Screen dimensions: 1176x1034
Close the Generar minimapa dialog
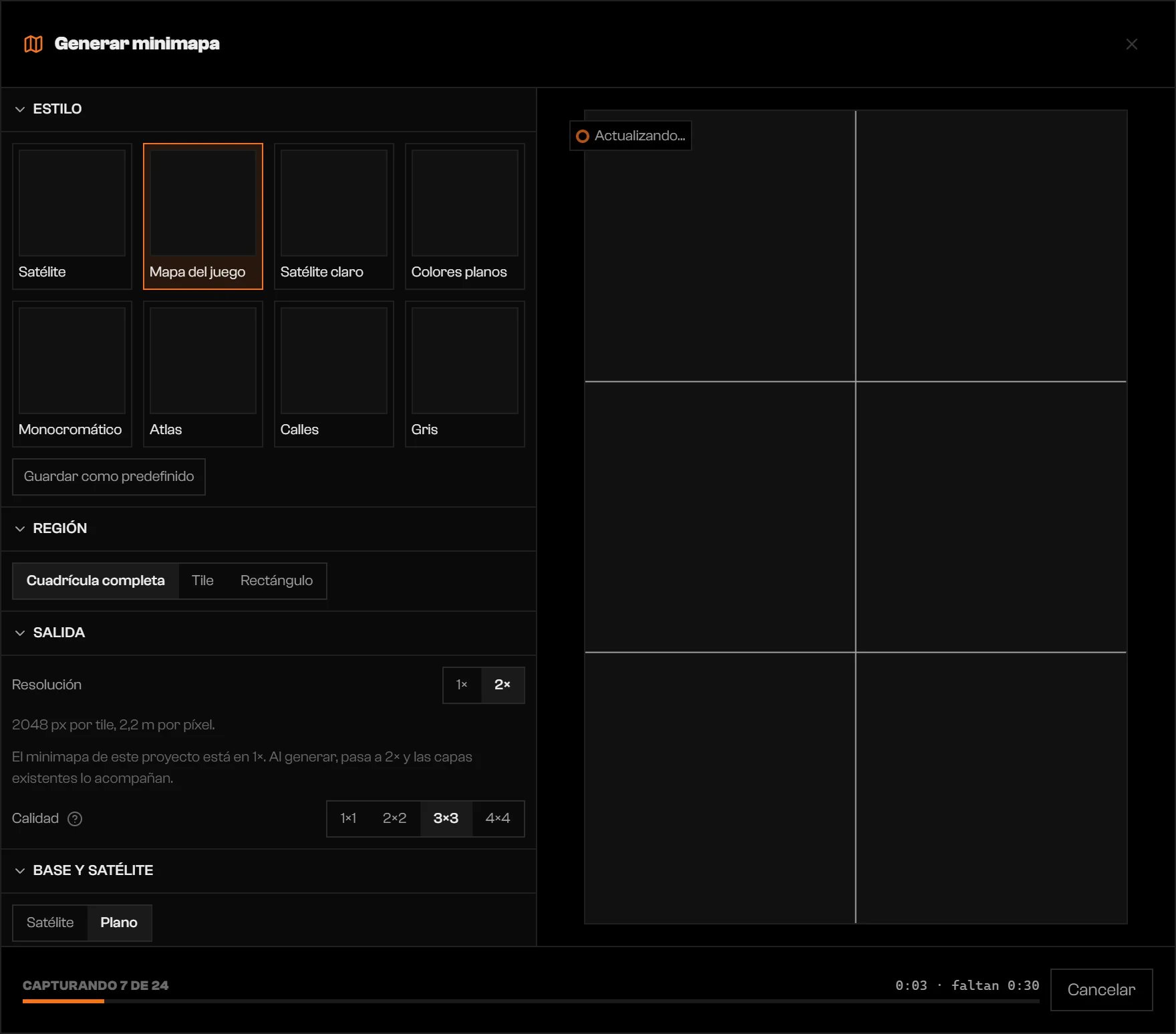(1131, 44)
